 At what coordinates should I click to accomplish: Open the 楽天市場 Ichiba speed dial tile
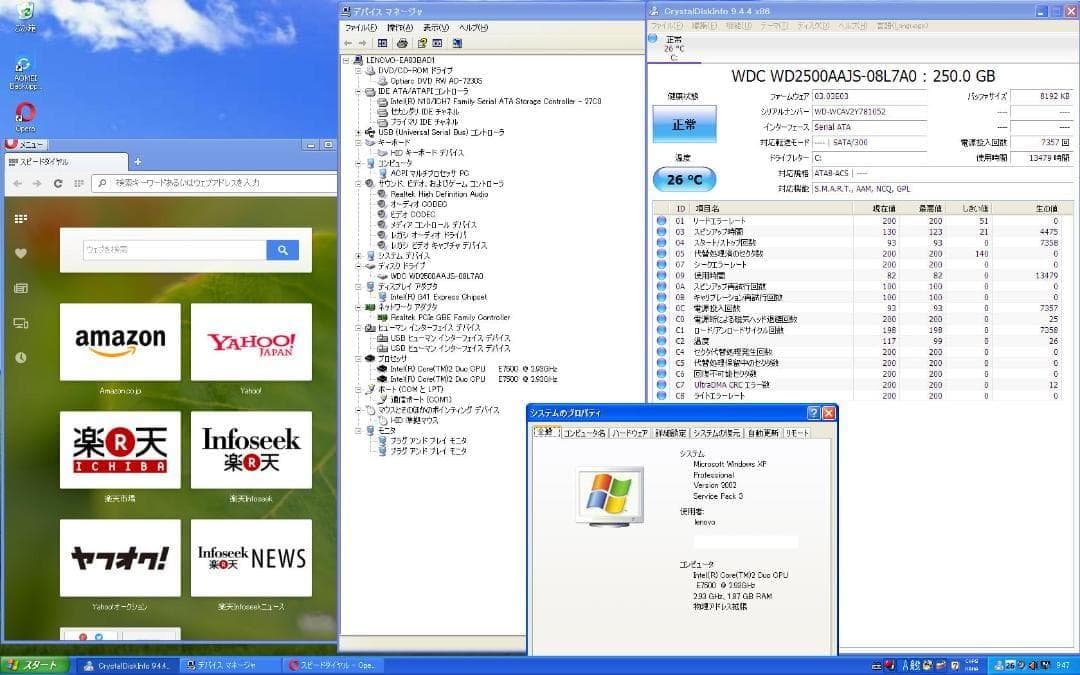coord(121,450)
